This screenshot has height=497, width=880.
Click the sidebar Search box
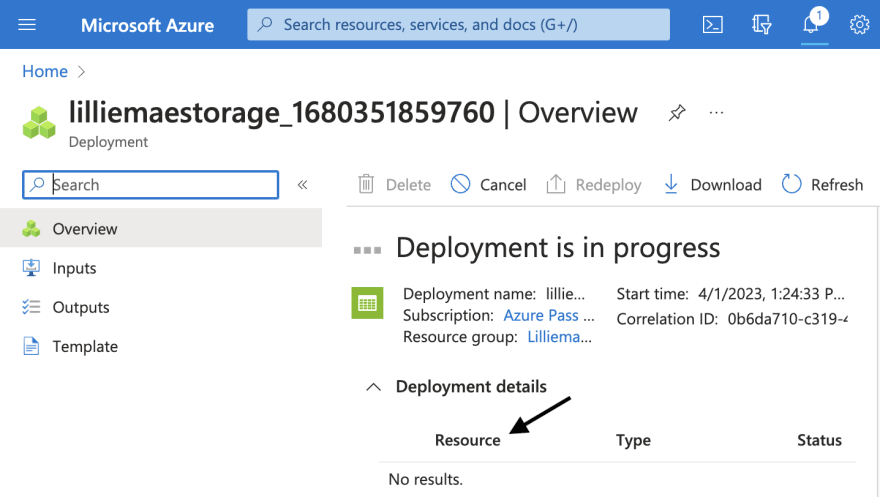pos(150,185)
